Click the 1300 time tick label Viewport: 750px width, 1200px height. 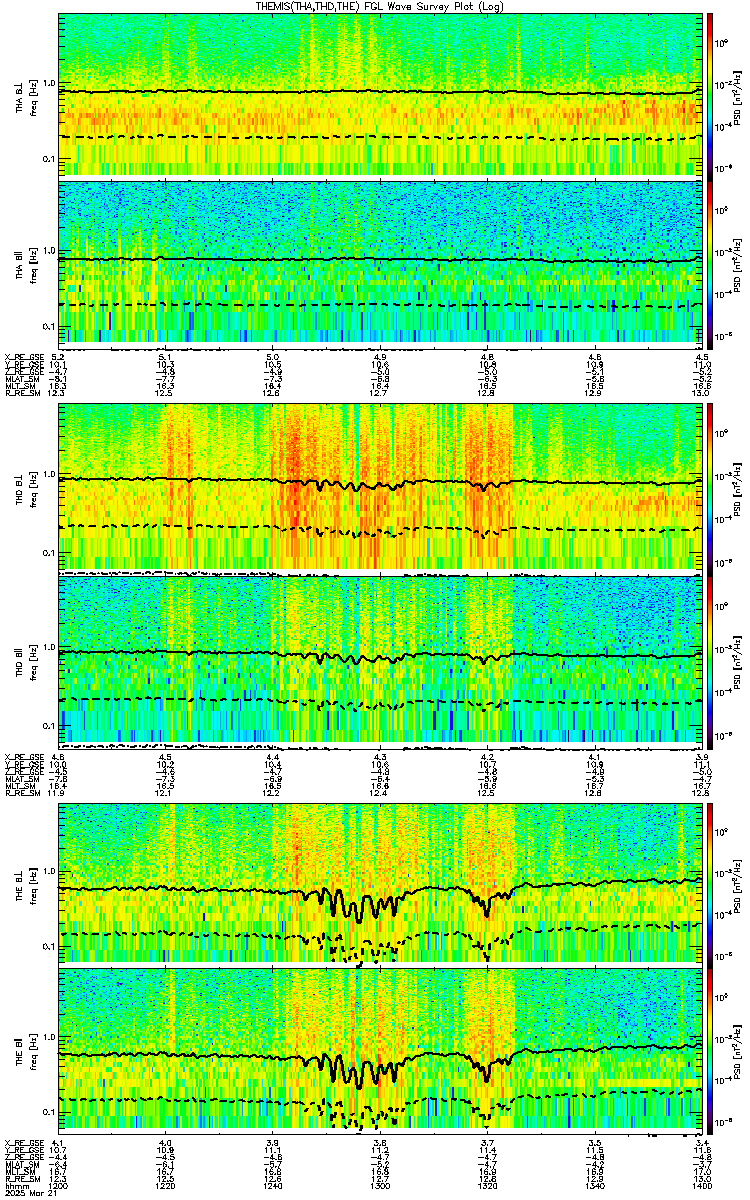pyautogui.click(x=380, y=1185)
